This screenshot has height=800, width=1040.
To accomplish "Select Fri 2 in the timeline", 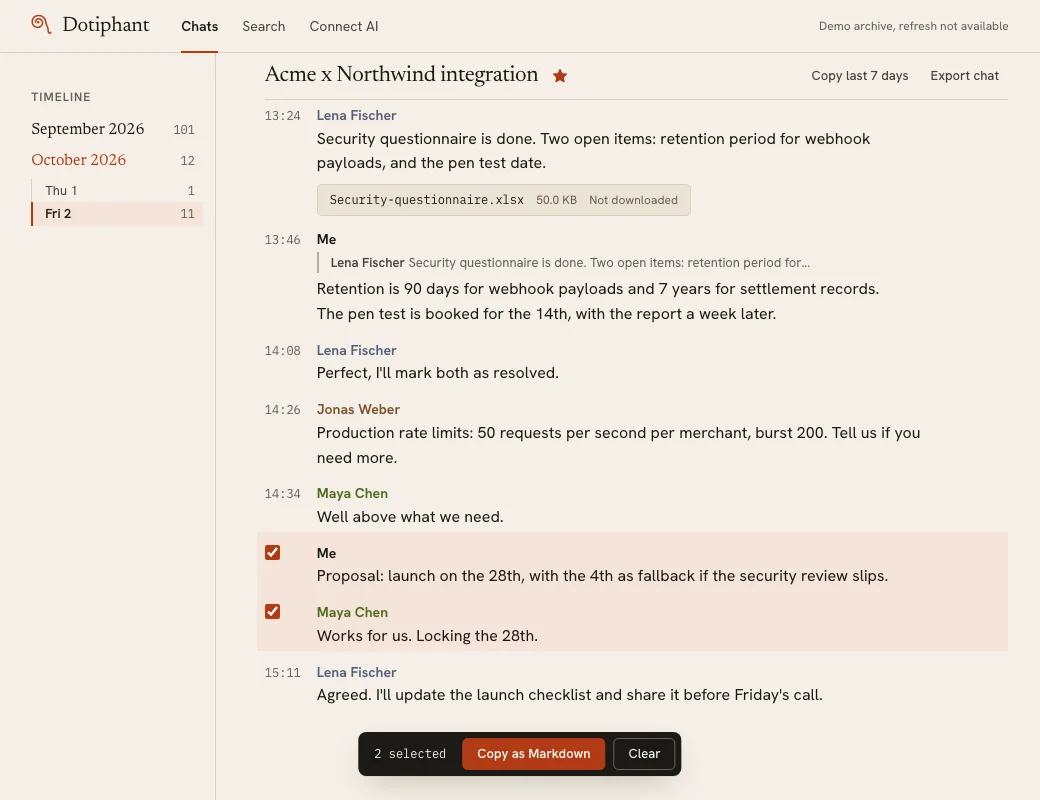I will point(117,214).
